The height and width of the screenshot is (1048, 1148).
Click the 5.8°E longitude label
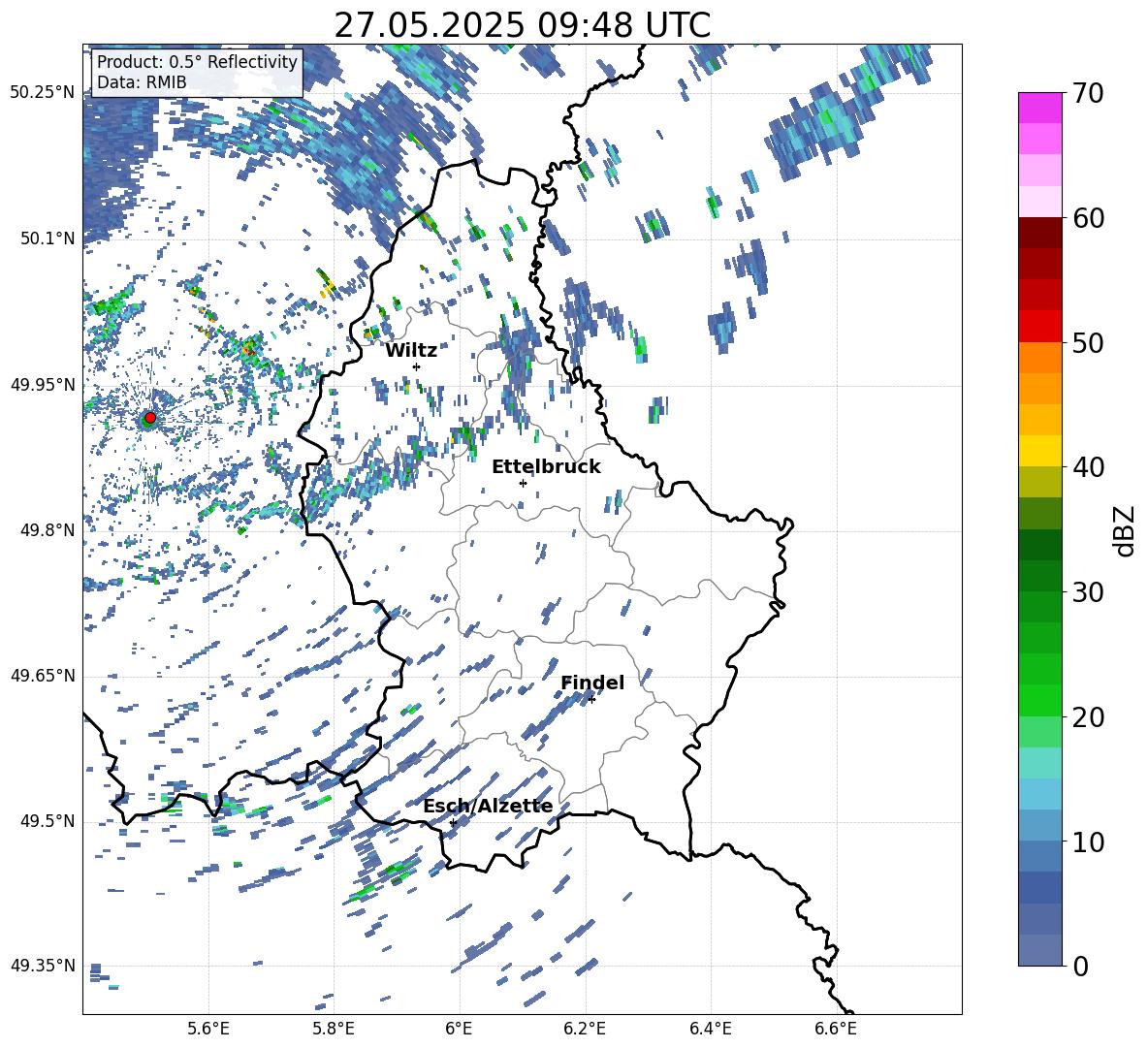(334, 1029)
